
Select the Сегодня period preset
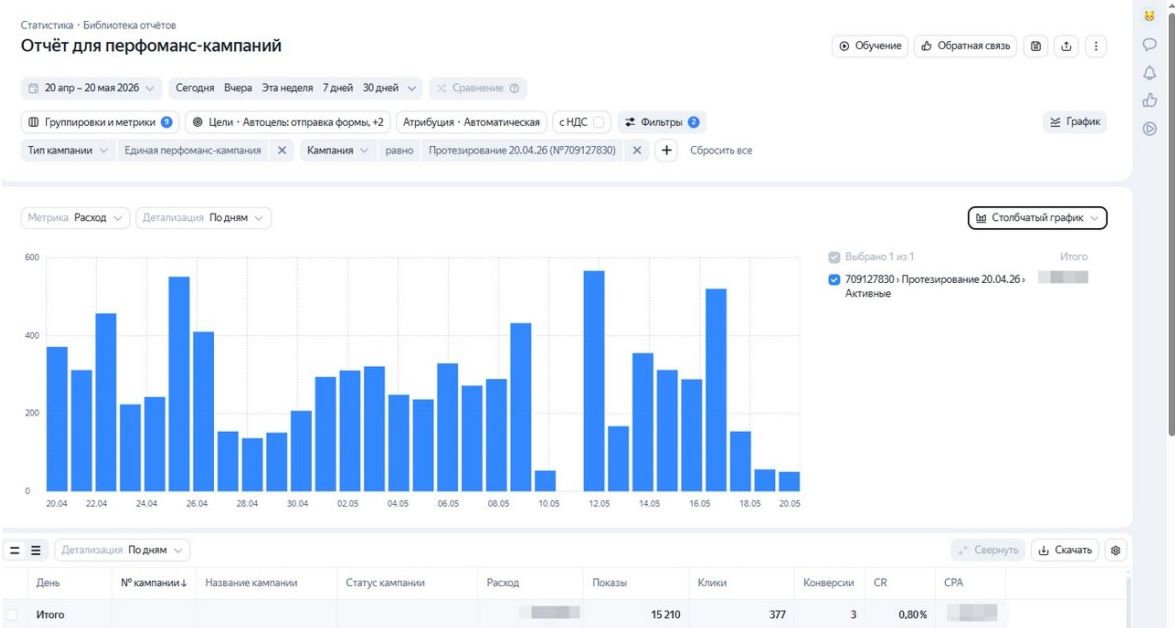point(195,88)
